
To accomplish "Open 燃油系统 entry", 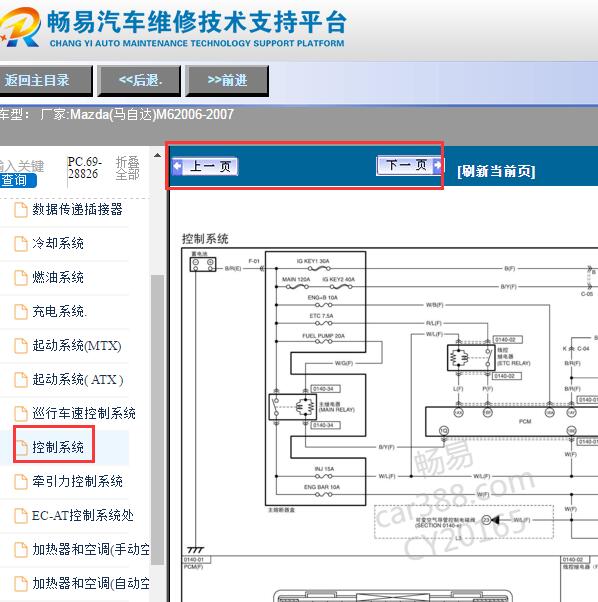I will coord(58,277).
